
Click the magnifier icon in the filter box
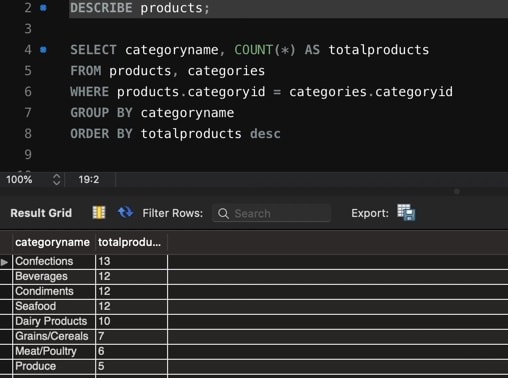click(223, 213)
